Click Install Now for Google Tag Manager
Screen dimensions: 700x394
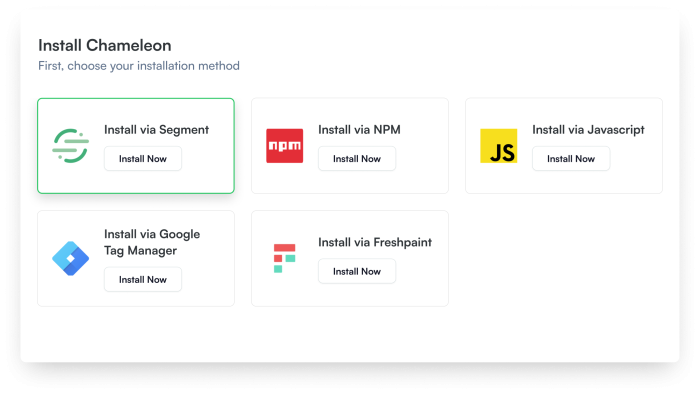click(143, 279)
